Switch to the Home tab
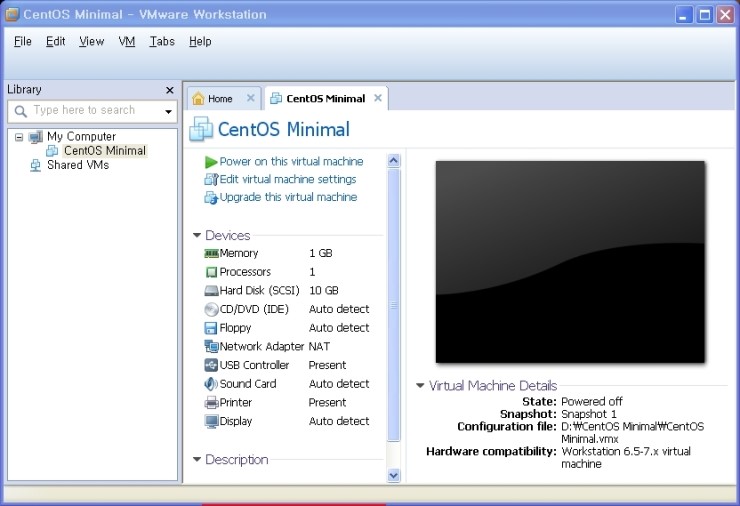740x506 pixels. point(220,98)
